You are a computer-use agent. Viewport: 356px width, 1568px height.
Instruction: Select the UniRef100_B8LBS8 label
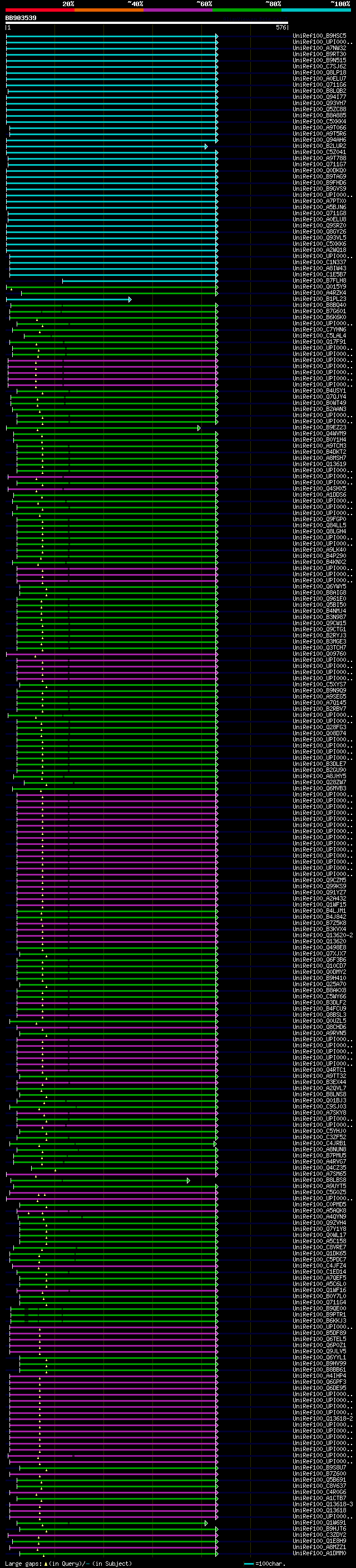coord(319,1180)
